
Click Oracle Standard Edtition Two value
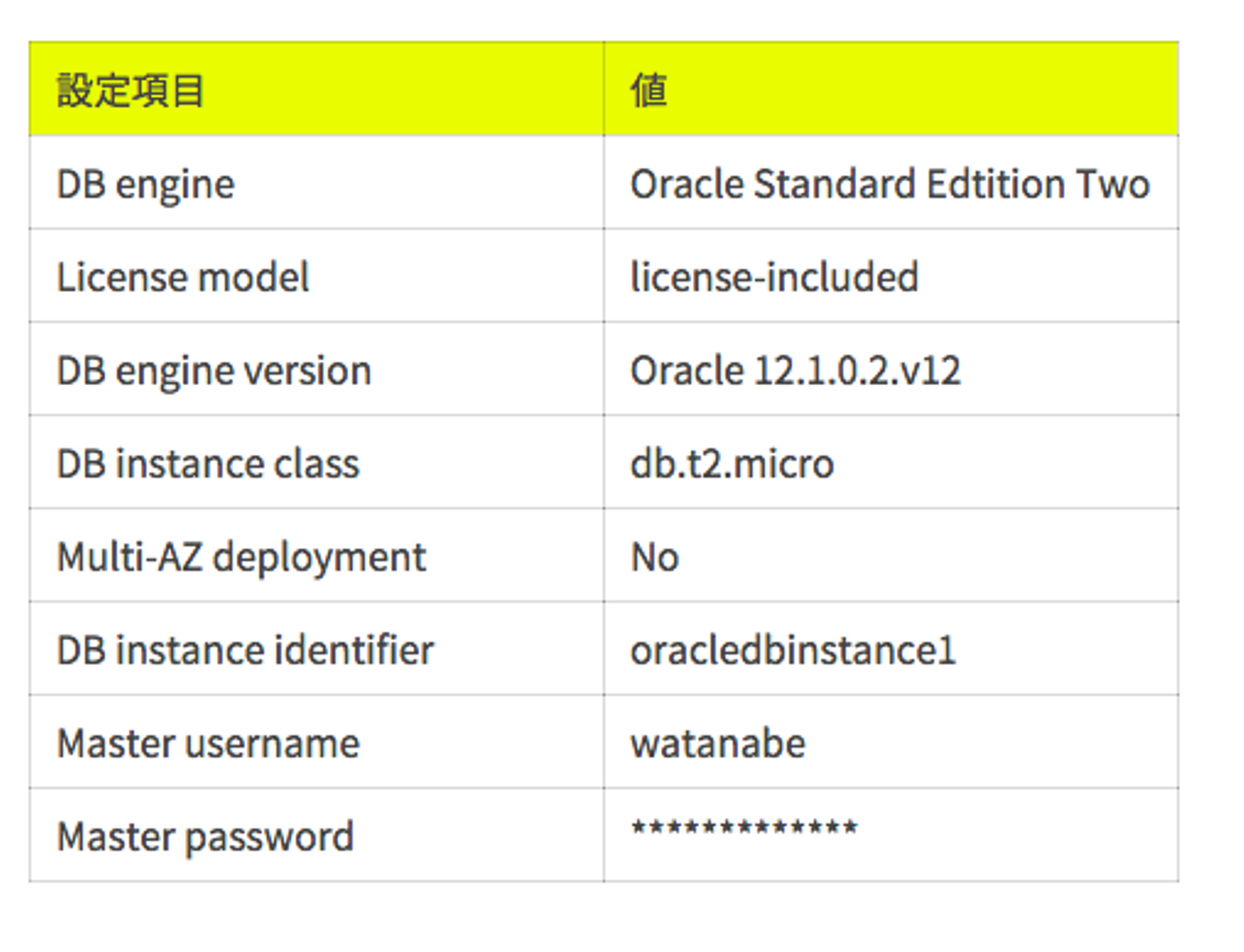tap(890, 184)
